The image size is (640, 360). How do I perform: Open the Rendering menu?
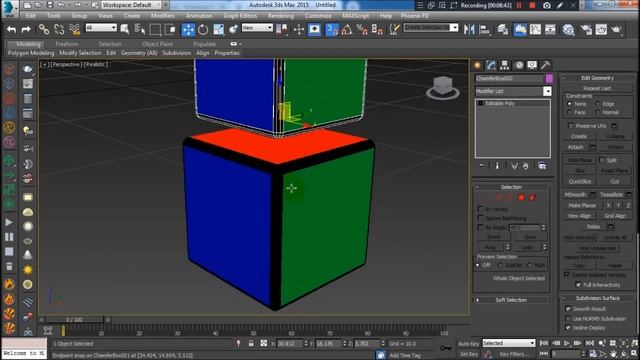(x=281, y=16)
